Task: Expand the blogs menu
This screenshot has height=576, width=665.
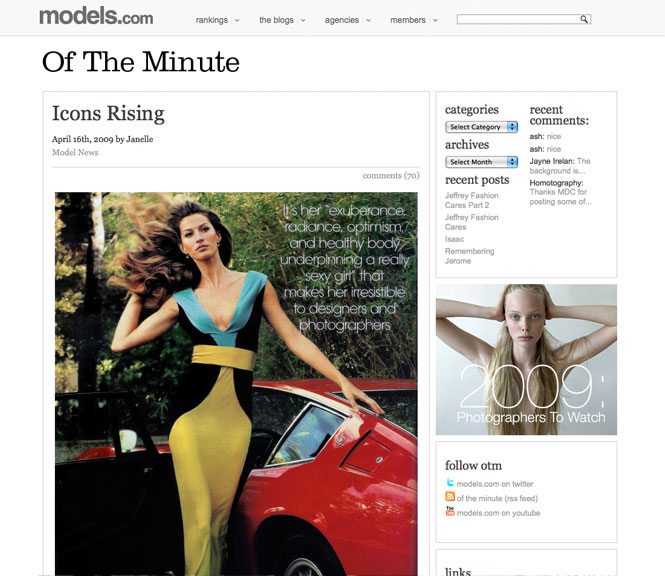Action: pyautogui.click(x=282, y=20)
